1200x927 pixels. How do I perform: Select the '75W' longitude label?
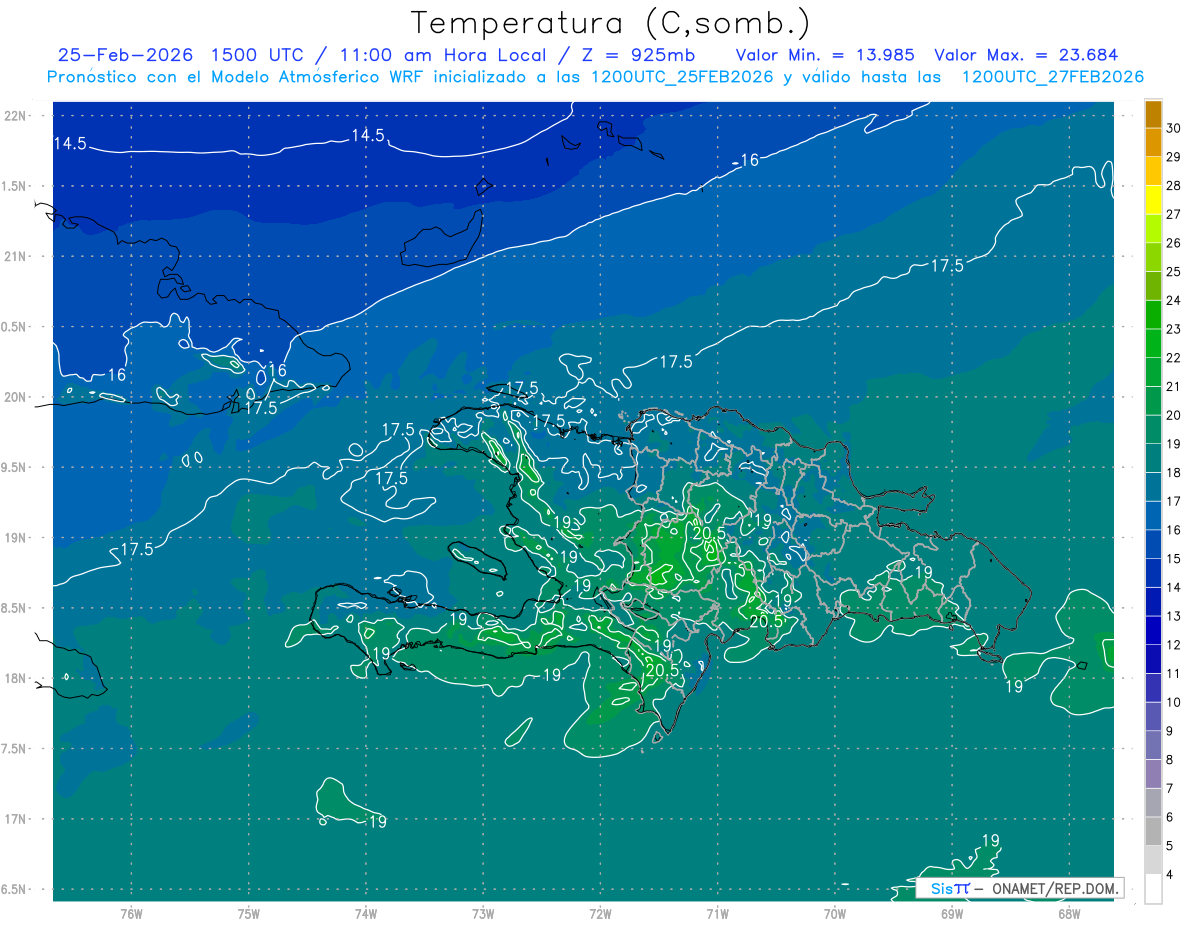pyautogui.click(x=248, y=913)
